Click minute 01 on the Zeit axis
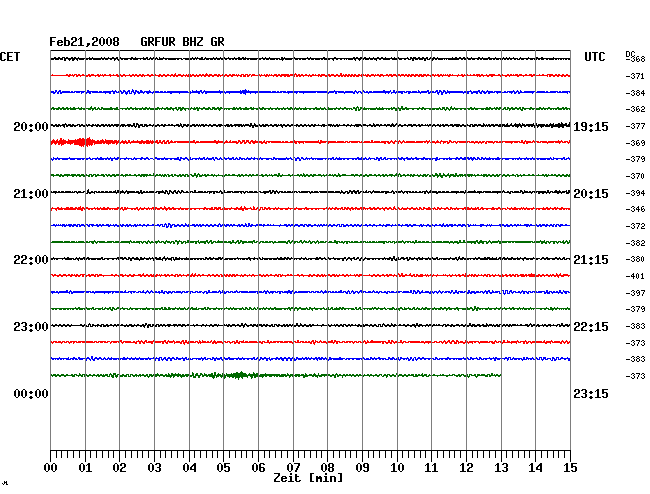Viewport: 650px width, 494px height. (85, 468)
